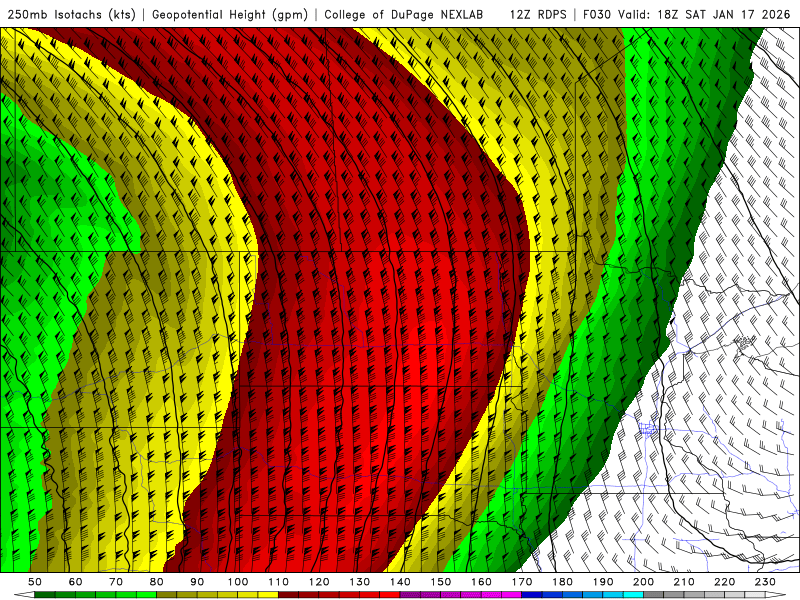
Task: Click the '190' color scale label
Action: pos(603,582)
